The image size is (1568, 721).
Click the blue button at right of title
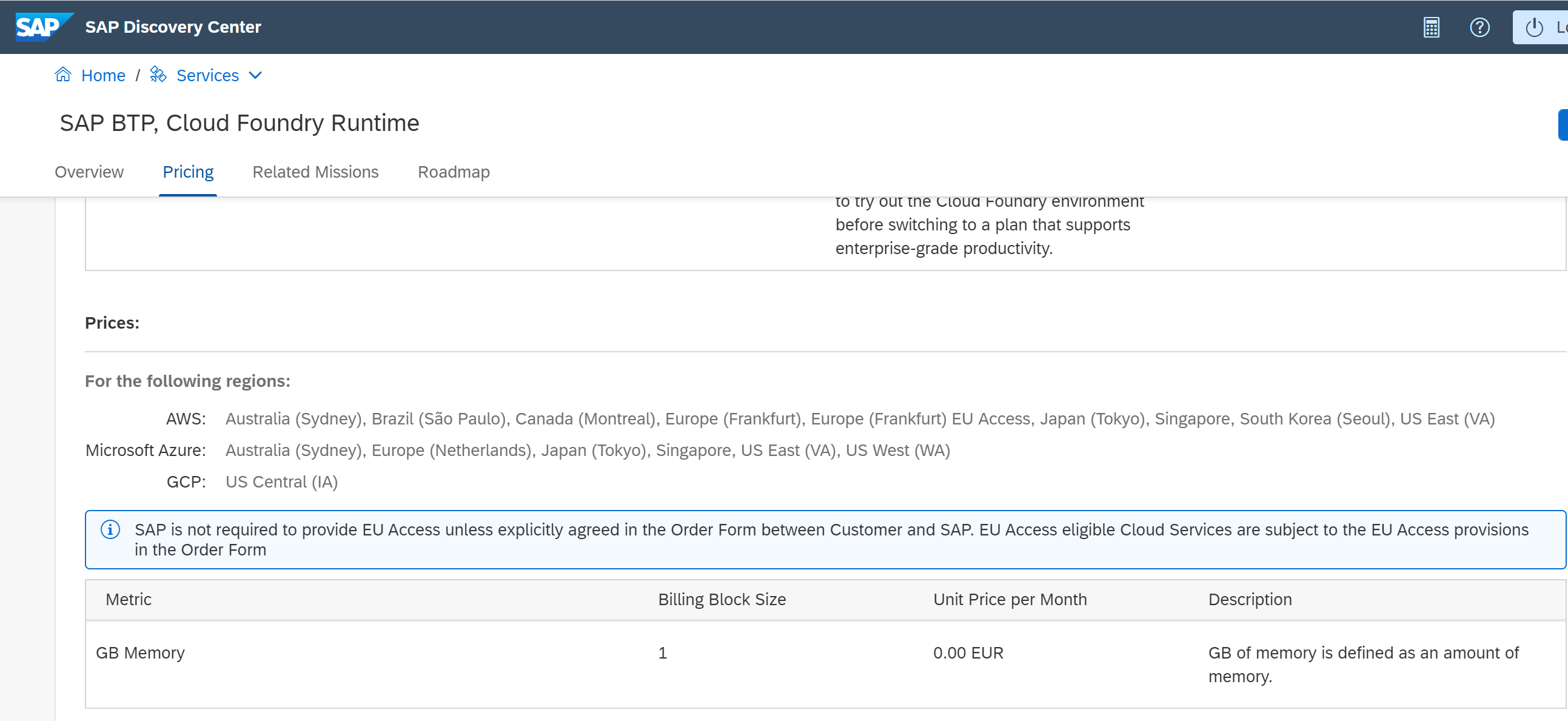coord(1563,125)
